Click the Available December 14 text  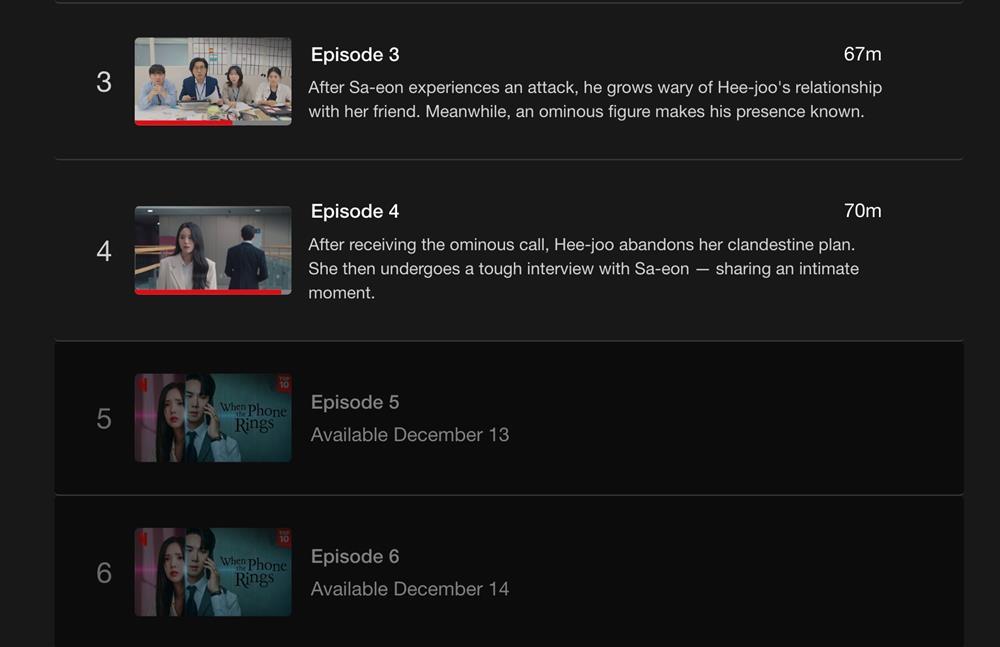click(410, 589)
